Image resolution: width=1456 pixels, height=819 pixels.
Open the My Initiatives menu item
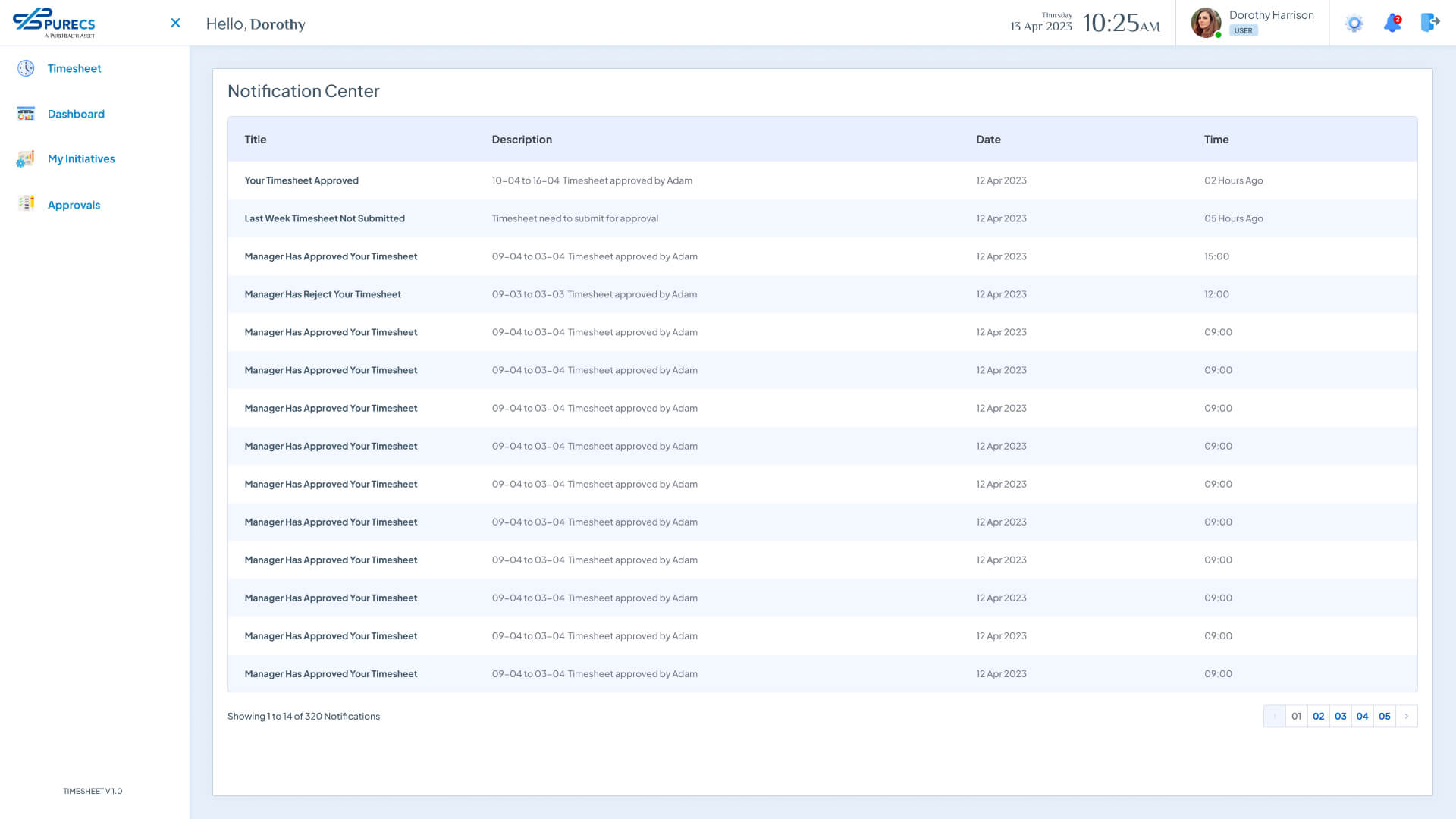click(81, 158)
